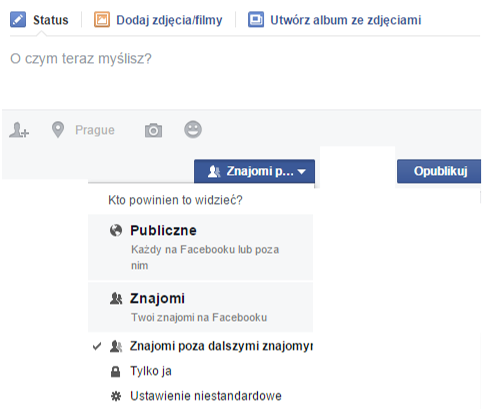Click the location pin icon
This screenshot has width=484, height=409.
(58, 130)
